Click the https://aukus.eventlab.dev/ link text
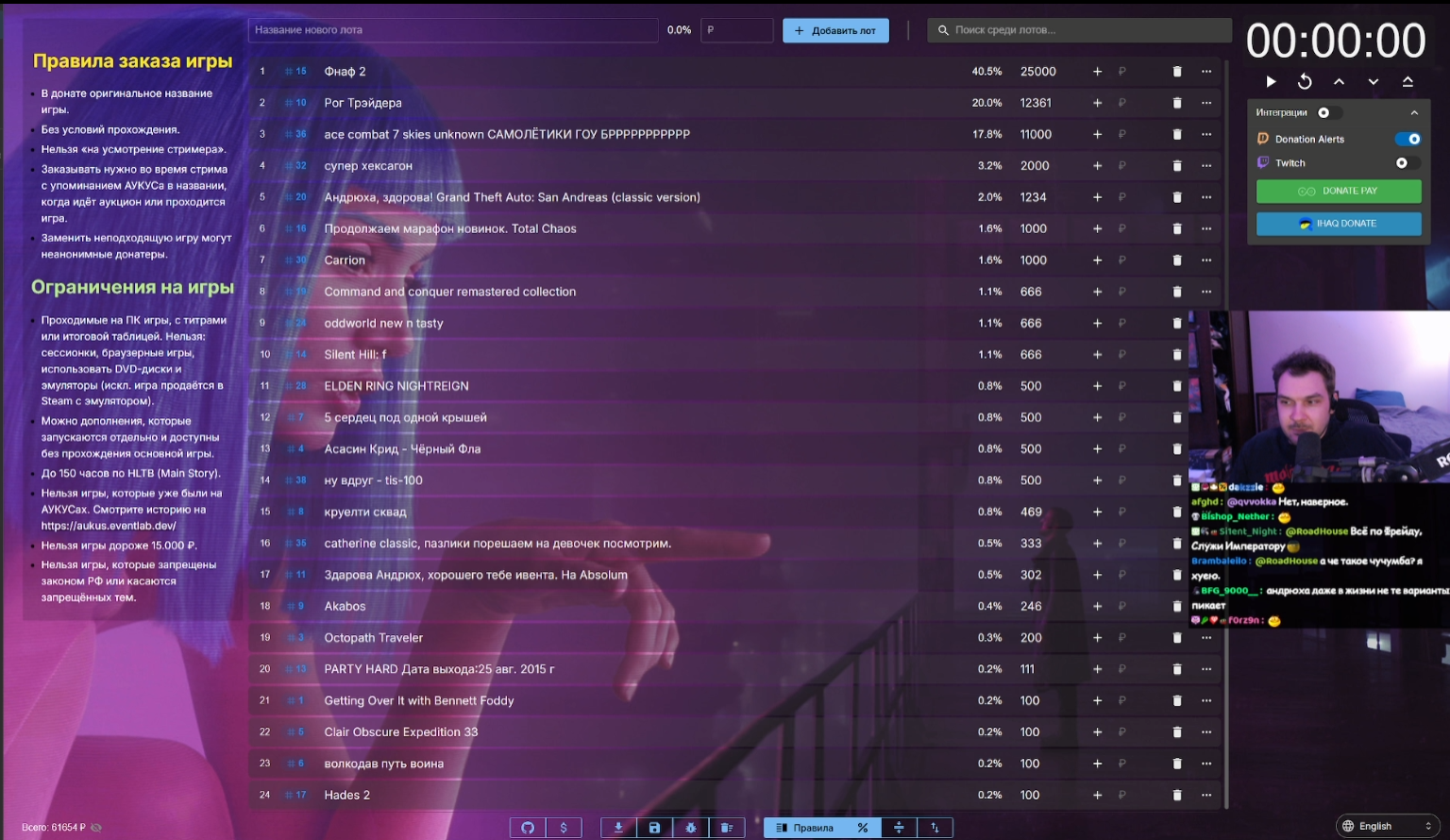 point(109,526)
